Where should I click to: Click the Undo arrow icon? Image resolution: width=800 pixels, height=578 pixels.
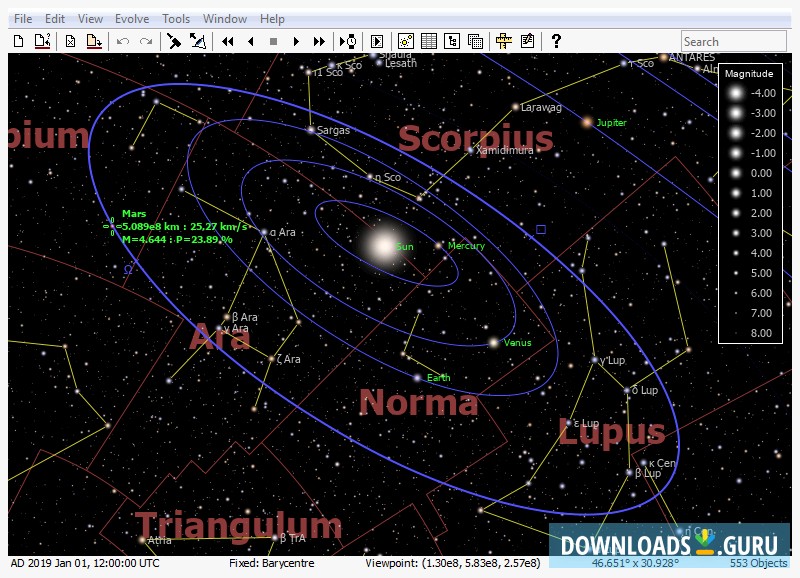(122, 41)
